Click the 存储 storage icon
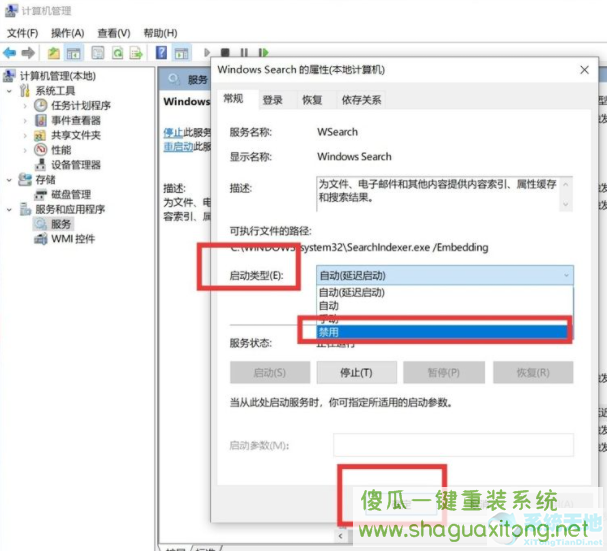Screen dimensions: 607x551 click(25, 180)
